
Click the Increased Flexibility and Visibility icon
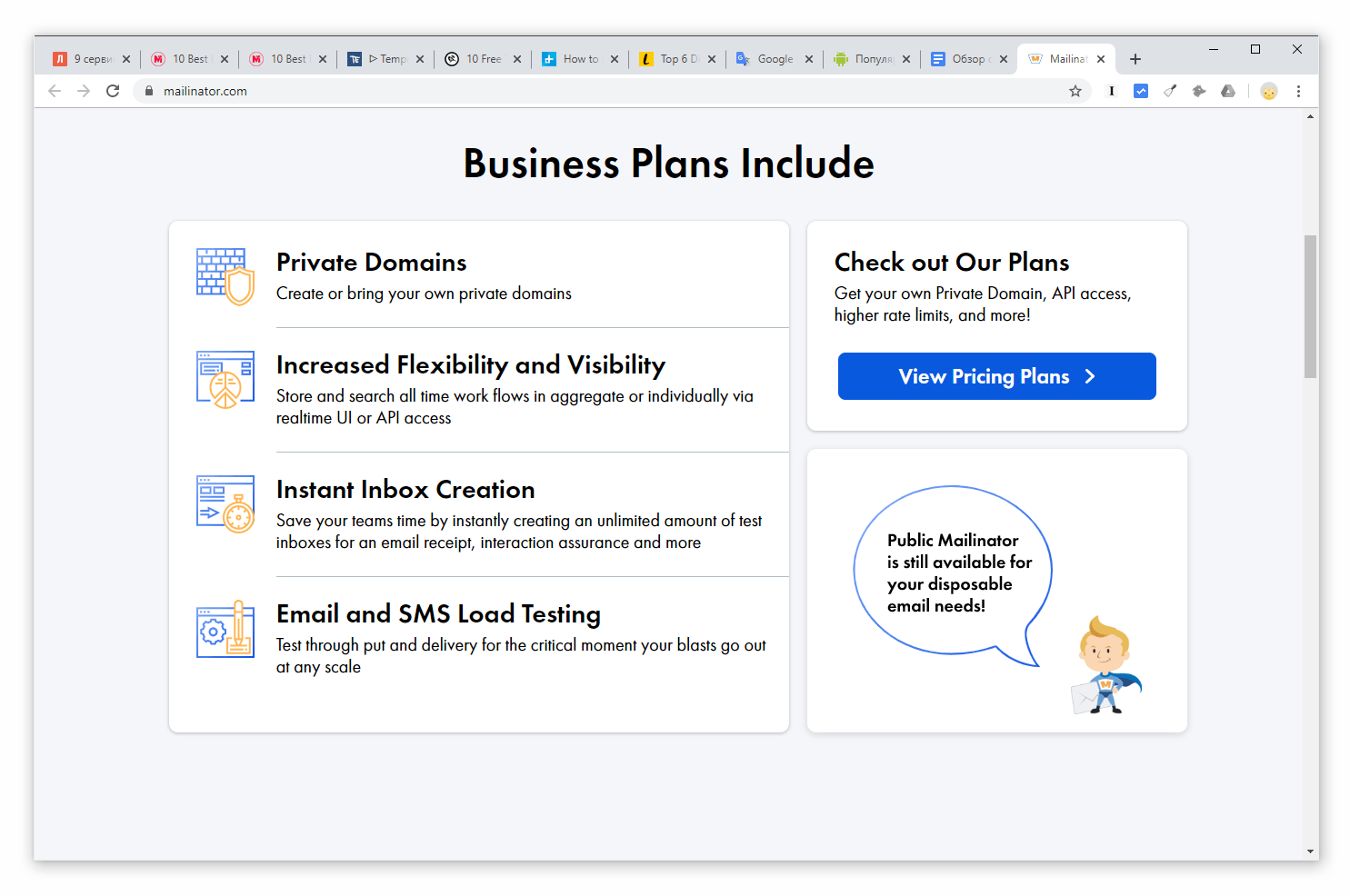[225, 380]
